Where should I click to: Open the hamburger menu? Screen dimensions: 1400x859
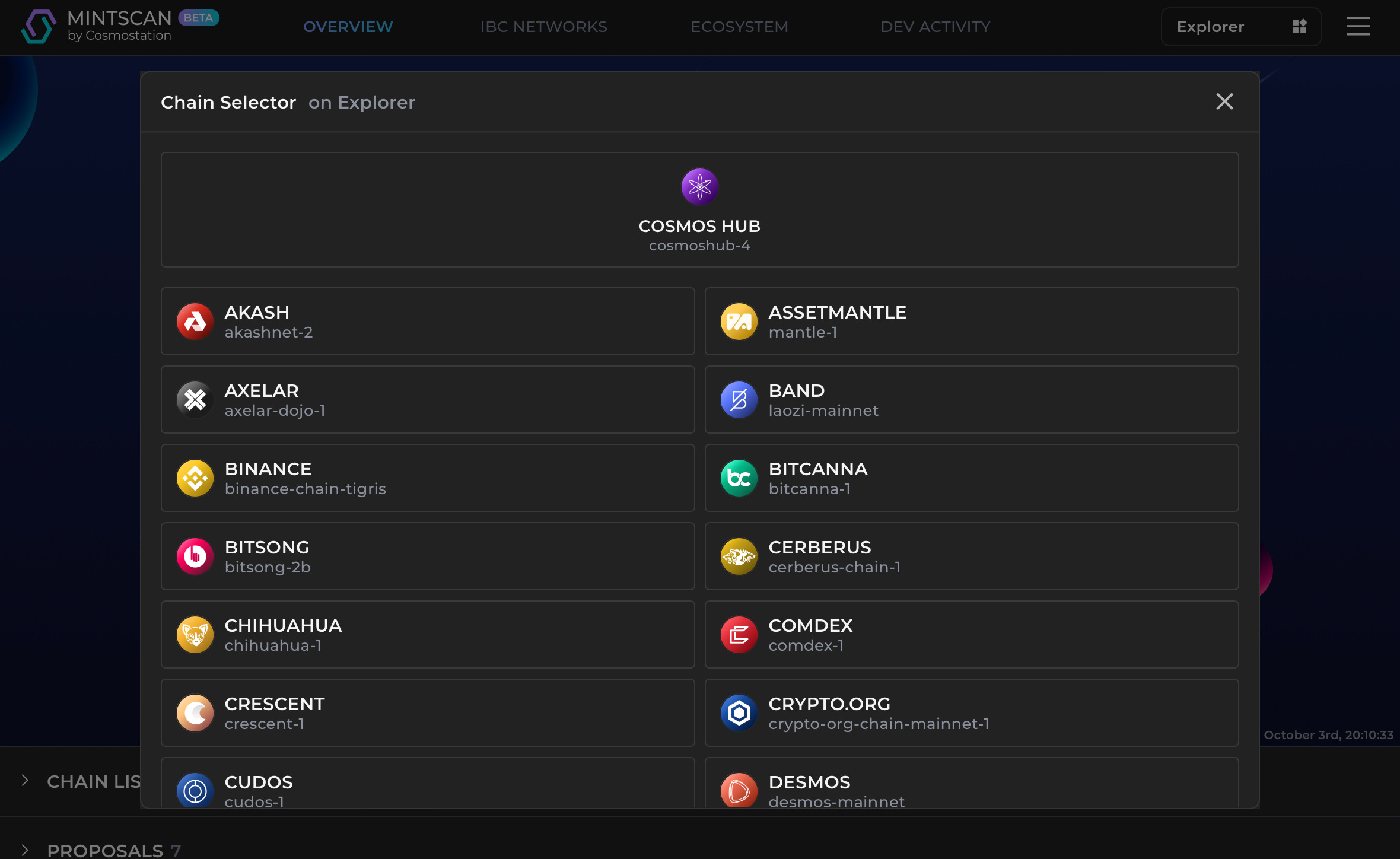tap(1358, 27)
